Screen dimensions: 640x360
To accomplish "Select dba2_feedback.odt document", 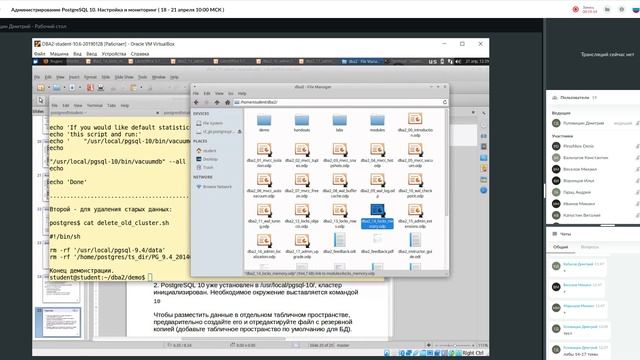I will pyautogui.click(x=340, y=244).
